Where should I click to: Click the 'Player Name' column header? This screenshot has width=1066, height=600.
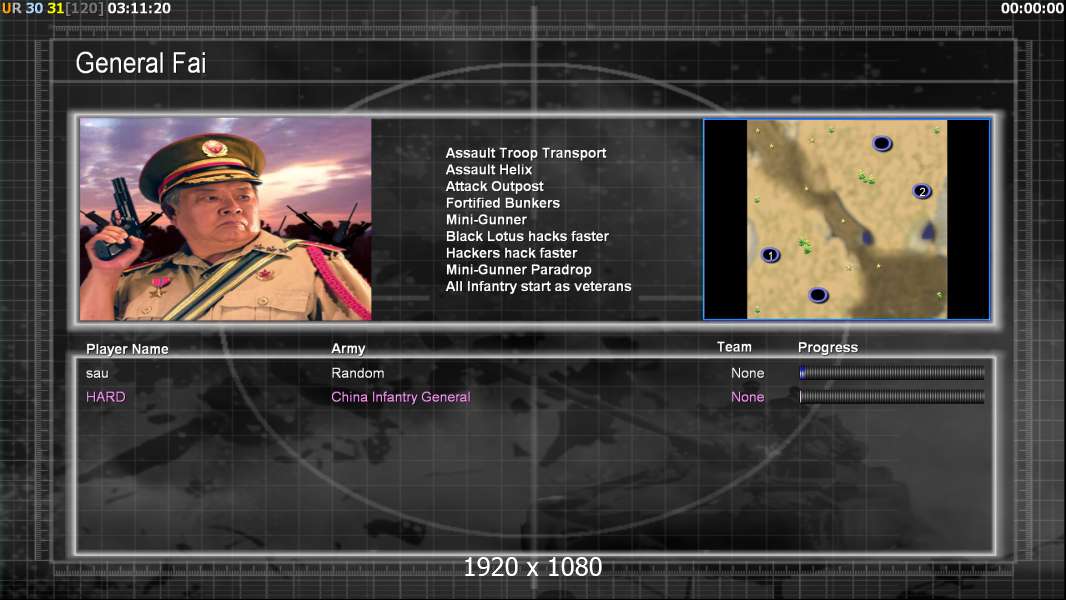127,349
